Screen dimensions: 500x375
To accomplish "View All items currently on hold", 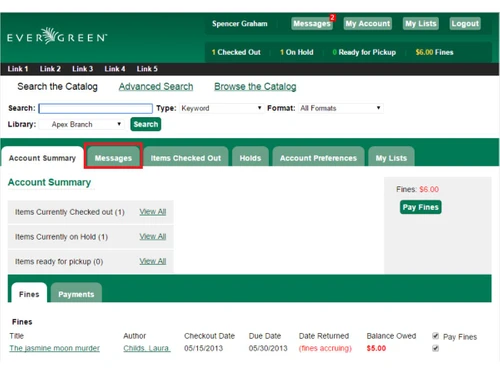I will tap(153, 237).
